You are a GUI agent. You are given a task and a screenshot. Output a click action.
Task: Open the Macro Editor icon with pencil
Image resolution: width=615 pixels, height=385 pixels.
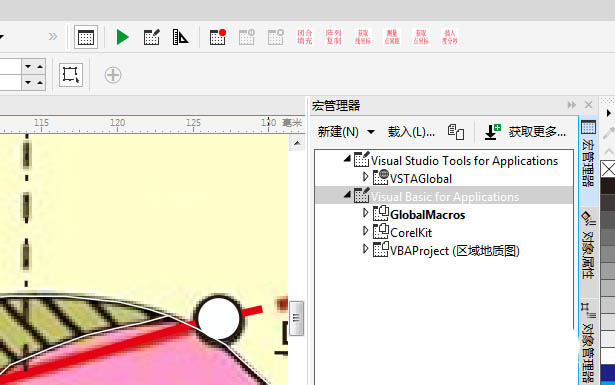click(151, 37)
